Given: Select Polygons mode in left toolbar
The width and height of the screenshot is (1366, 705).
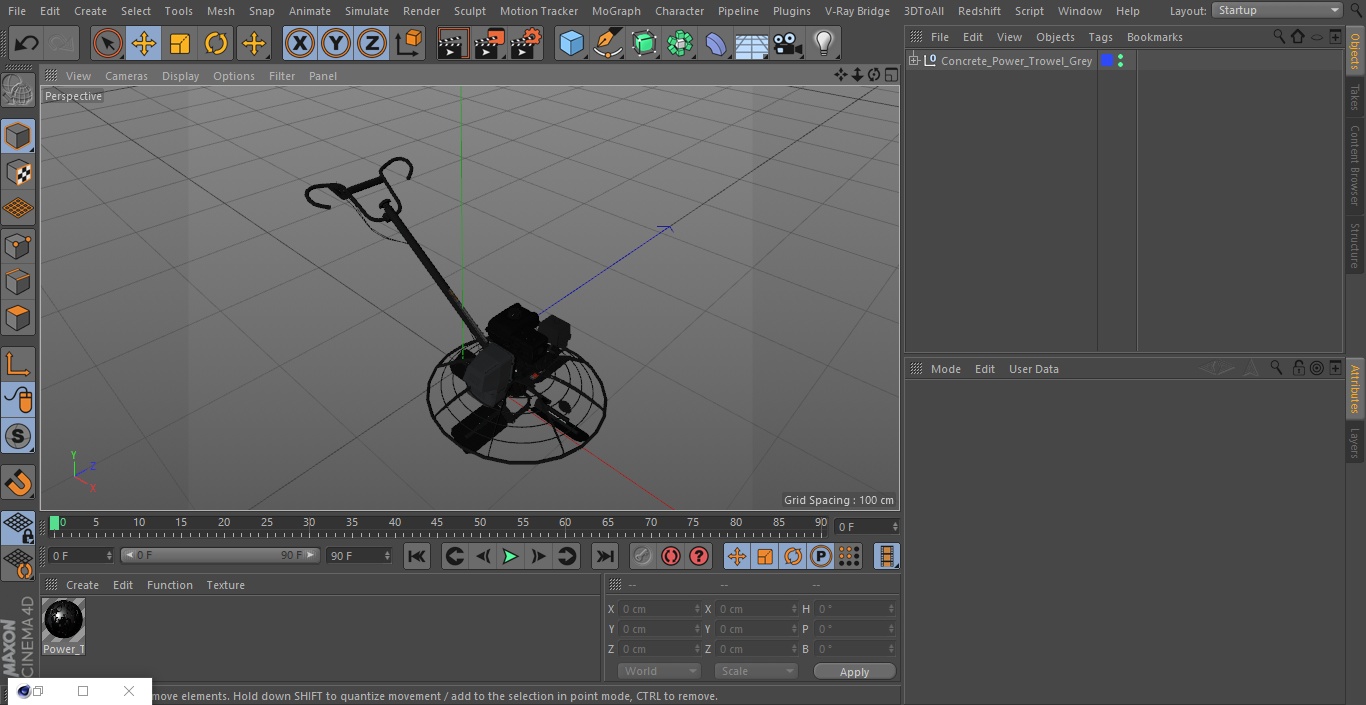Looking at the screenshot, I should (x=18, y=318).
